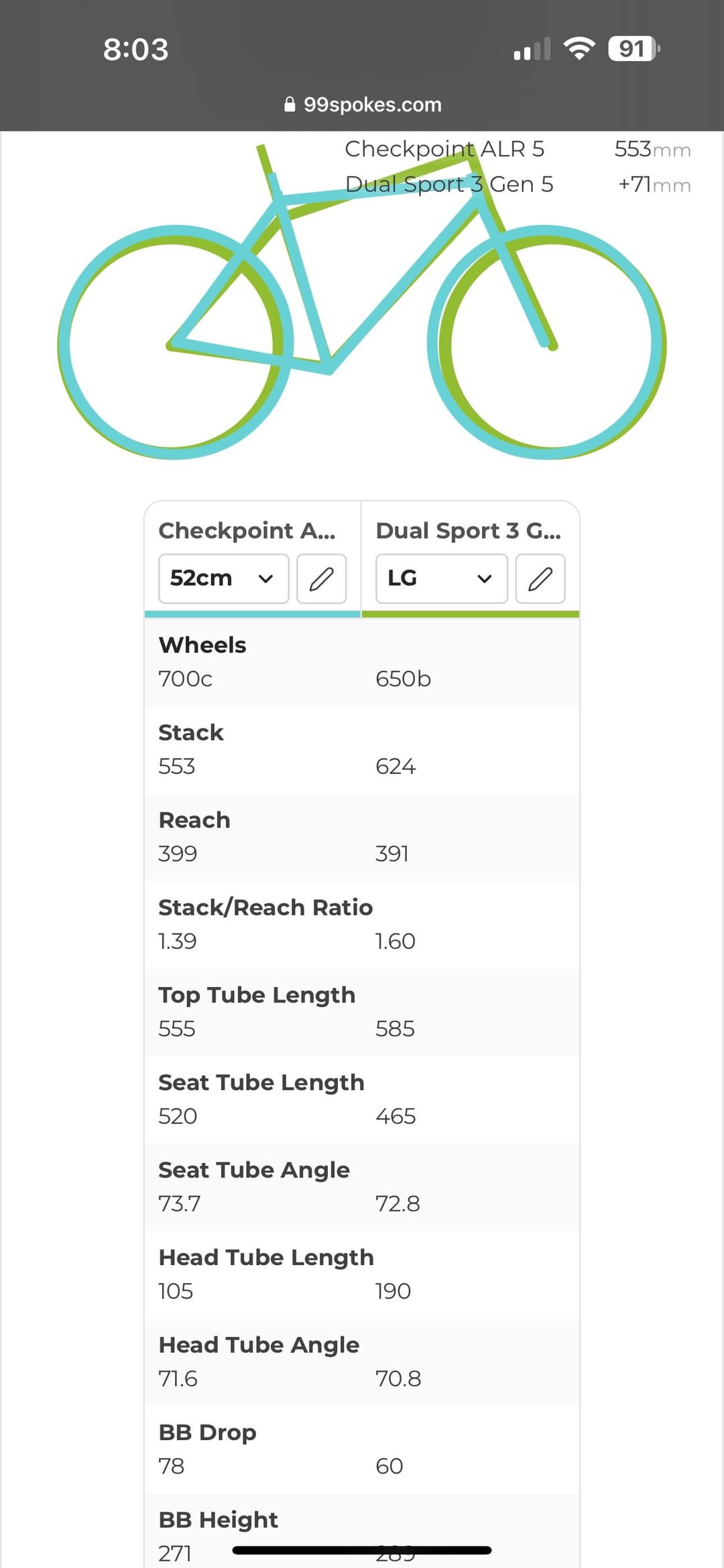Tap the home indicator bar

(362, 1550)
